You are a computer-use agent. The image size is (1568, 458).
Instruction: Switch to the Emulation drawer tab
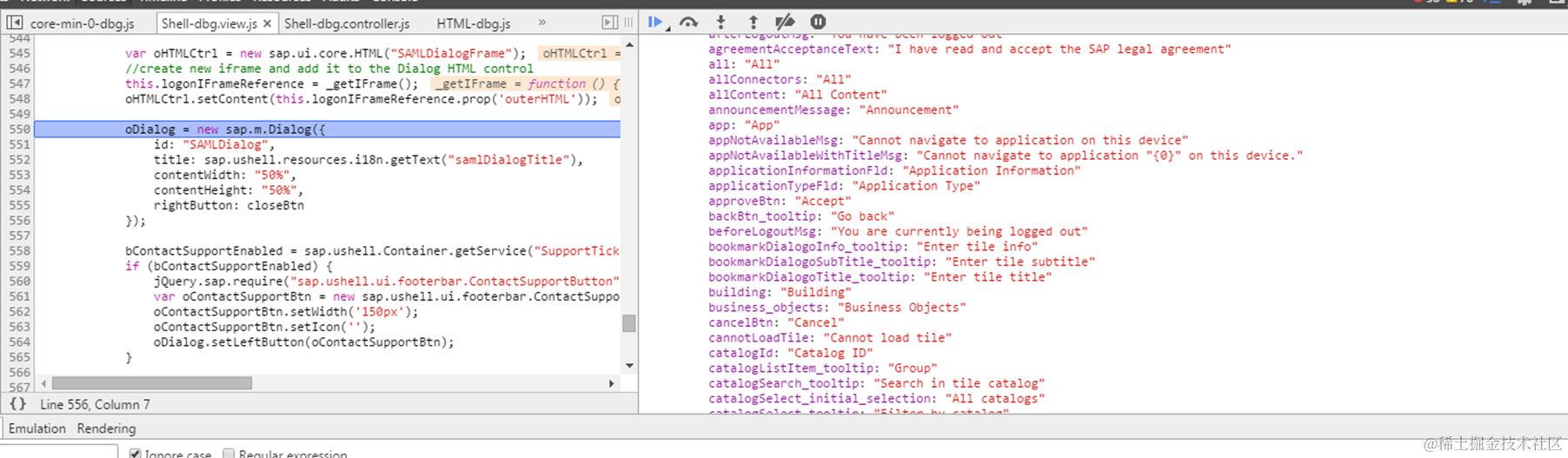(37, 428)
